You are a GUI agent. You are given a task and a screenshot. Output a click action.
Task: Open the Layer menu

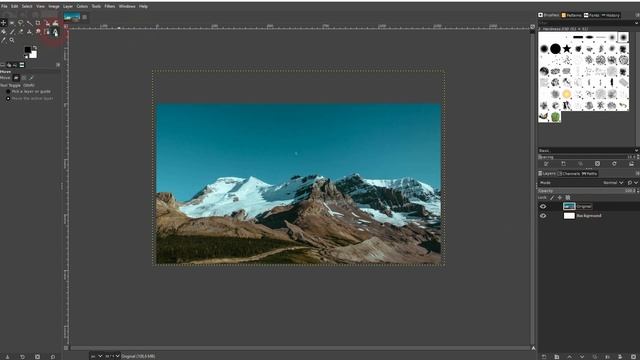tap(68, 6)
